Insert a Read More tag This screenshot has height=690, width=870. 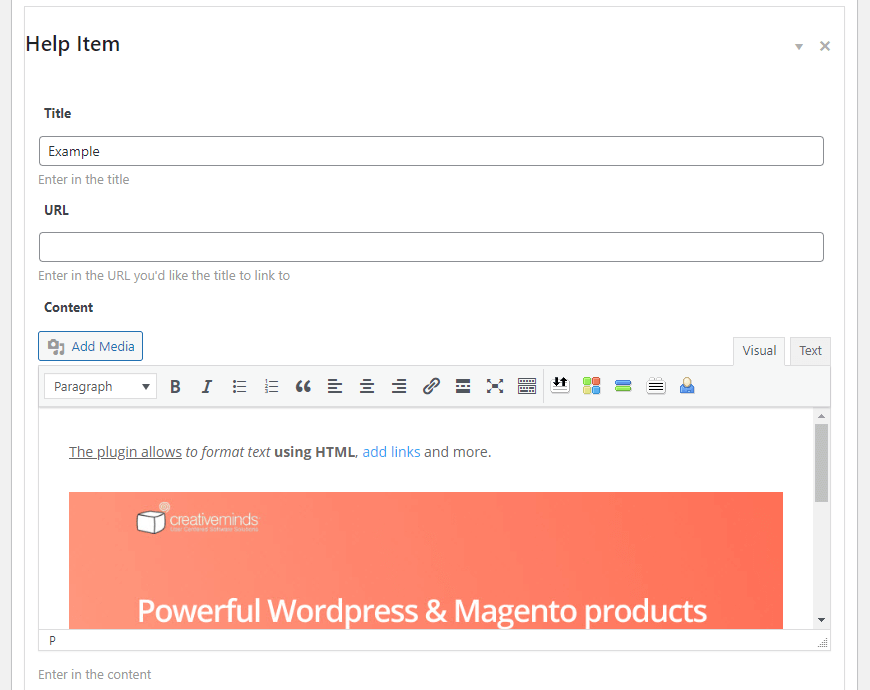pyautogui.click(x=463, y=386)
